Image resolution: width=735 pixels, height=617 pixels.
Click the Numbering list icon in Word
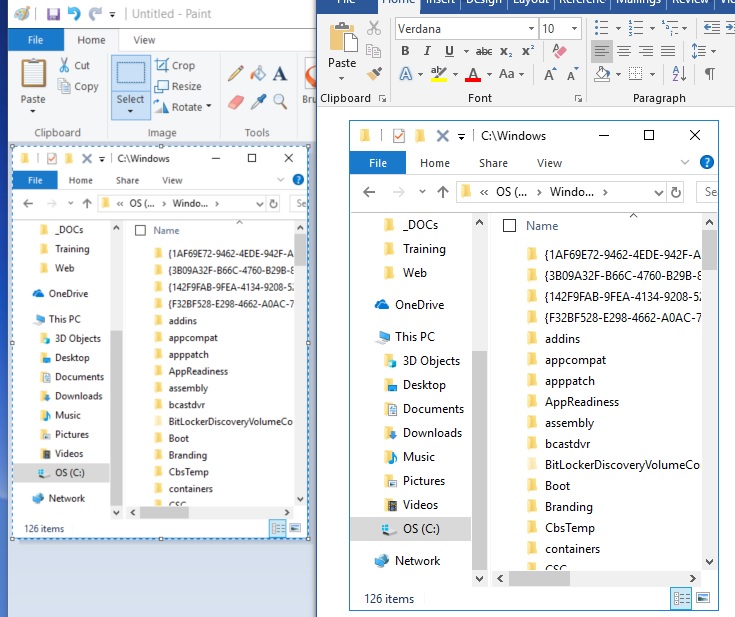tap(636, 28)
